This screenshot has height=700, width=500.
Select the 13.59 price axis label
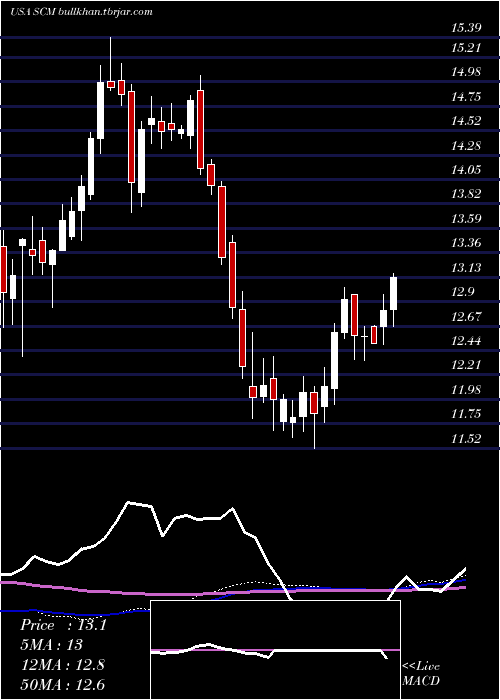[466, 219]
